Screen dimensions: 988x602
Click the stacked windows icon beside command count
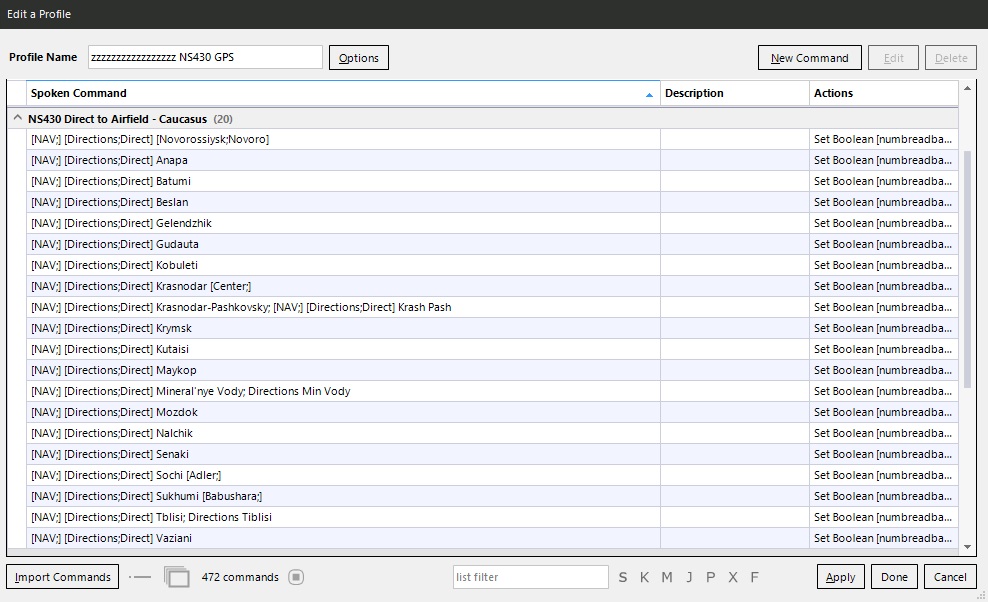(176, 577)
